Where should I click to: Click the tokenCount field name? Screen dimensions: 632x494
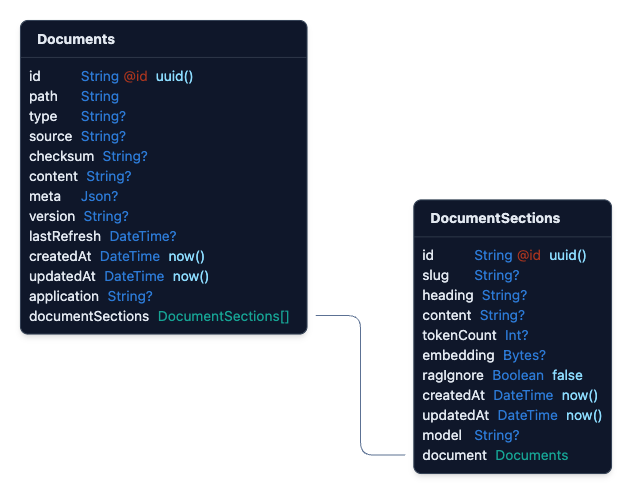click(x=459, y=335)
